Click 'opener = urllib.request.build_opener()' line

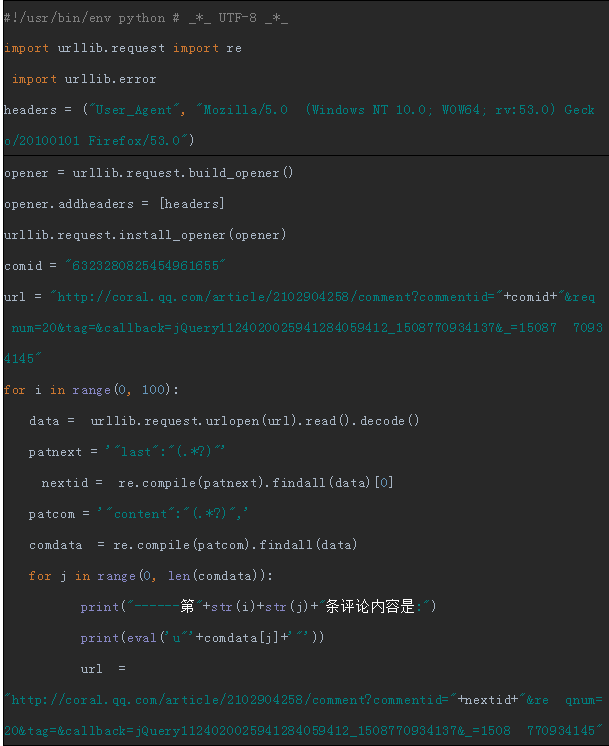coord(148,173)
